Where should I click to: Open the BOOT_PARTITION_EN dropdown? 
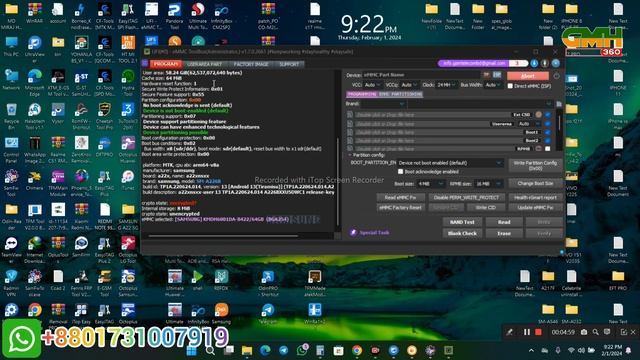pos(450,163)
